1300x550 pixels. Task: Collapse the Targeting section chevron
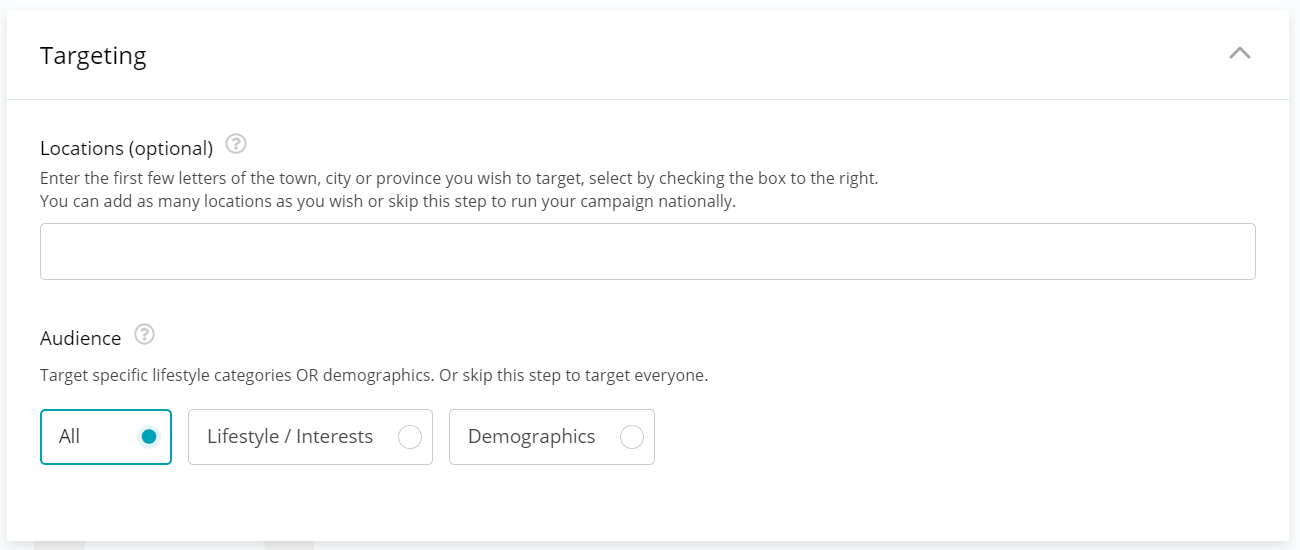(1239, 54)
